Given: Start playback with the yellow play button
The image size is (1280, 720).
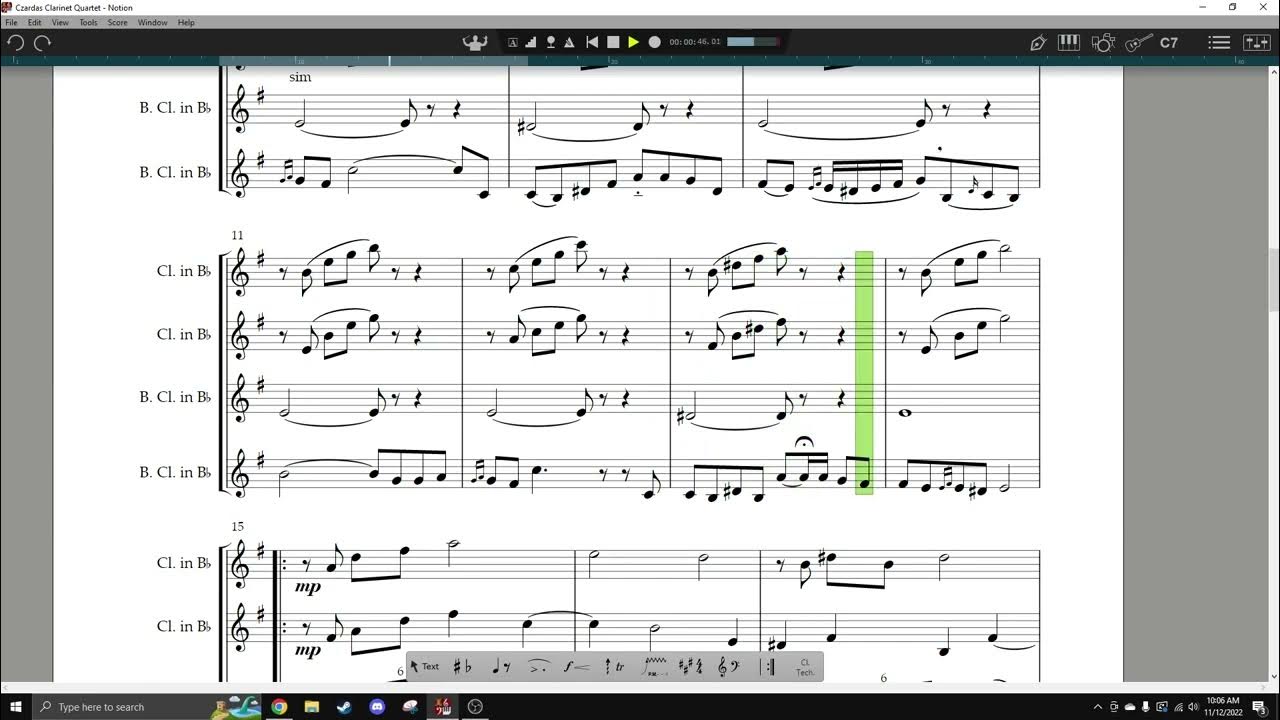Looking at the screenshot, I should (633, 42).
